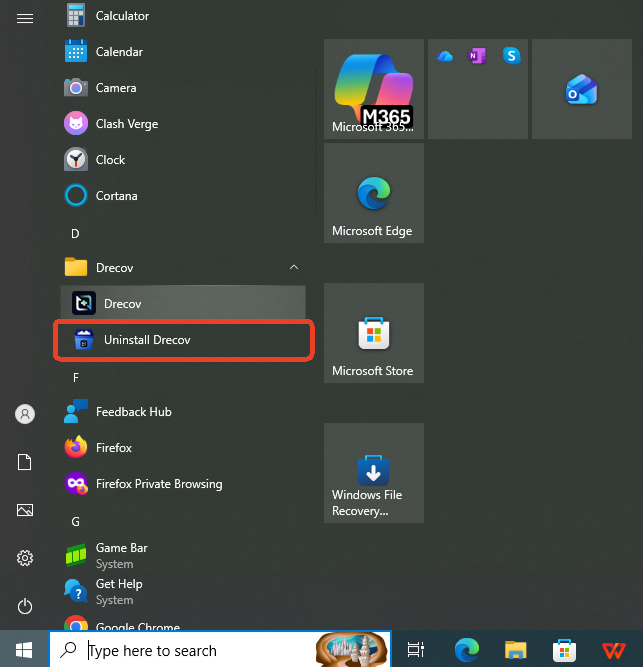
Task: Open Task View on taskbar
Action: coord(416,650)
